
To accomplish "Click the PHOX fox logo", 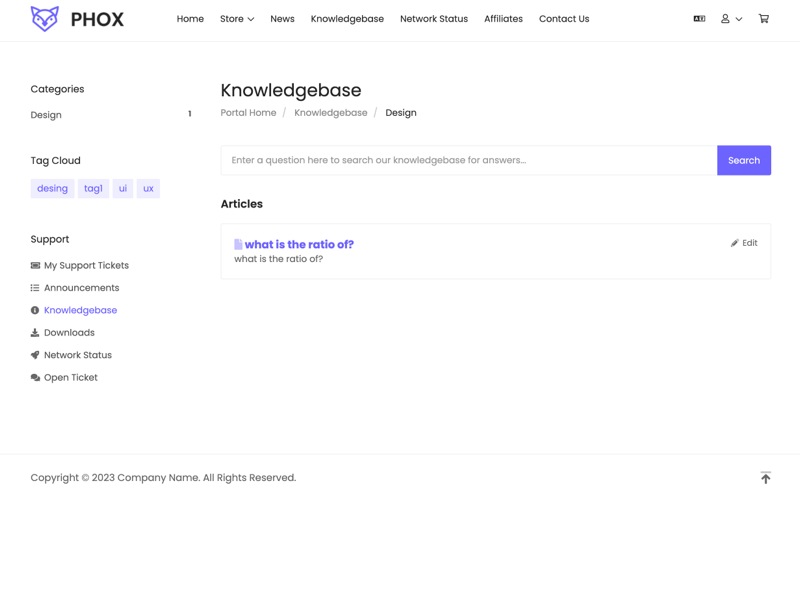I will pyautogui.click(x=45, y=19).
